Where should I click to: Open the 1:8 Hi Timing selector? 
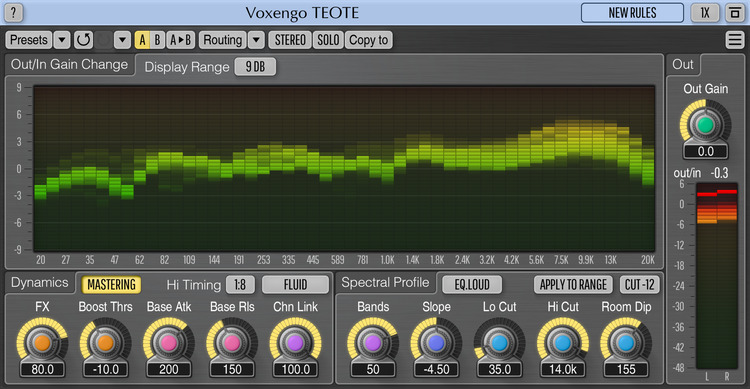(x=240, y=285)
